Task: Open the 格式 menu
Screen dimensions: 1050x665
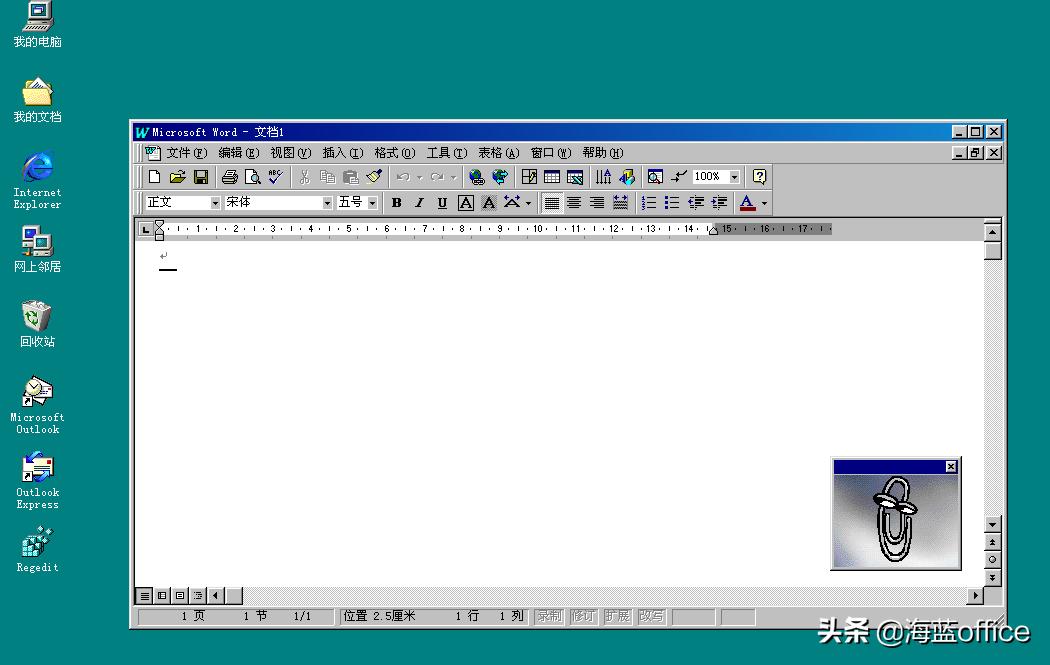Action: click(x=394, y=152)
